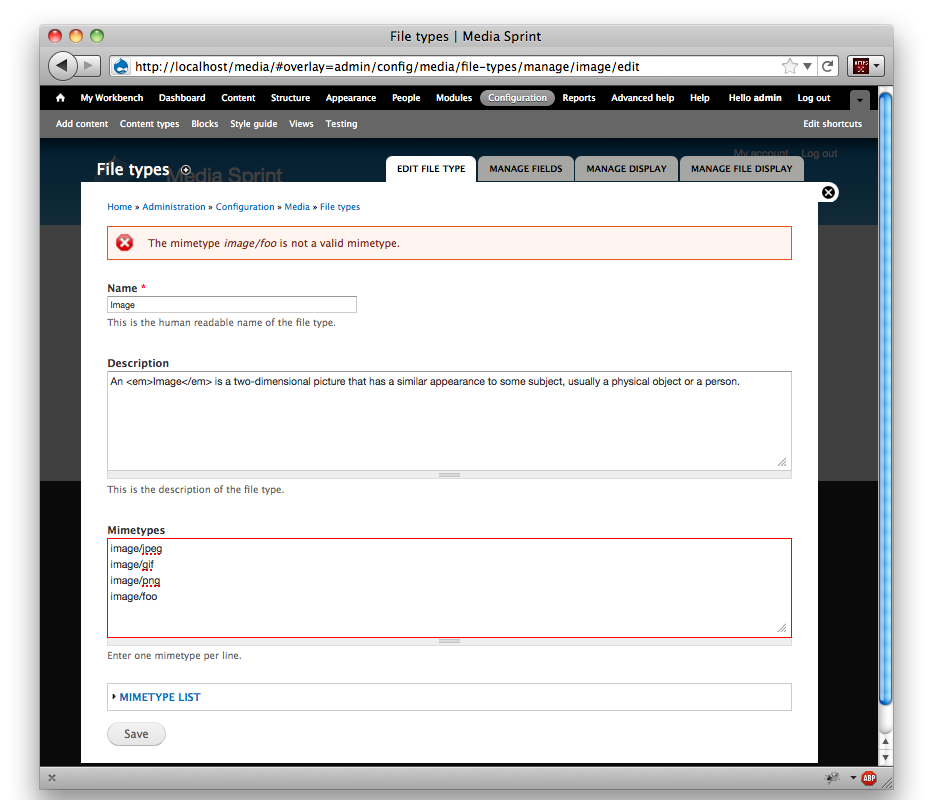Click the Description resize corner handle
Viewport: 933px width, 800px height.
tap(782, 462)
